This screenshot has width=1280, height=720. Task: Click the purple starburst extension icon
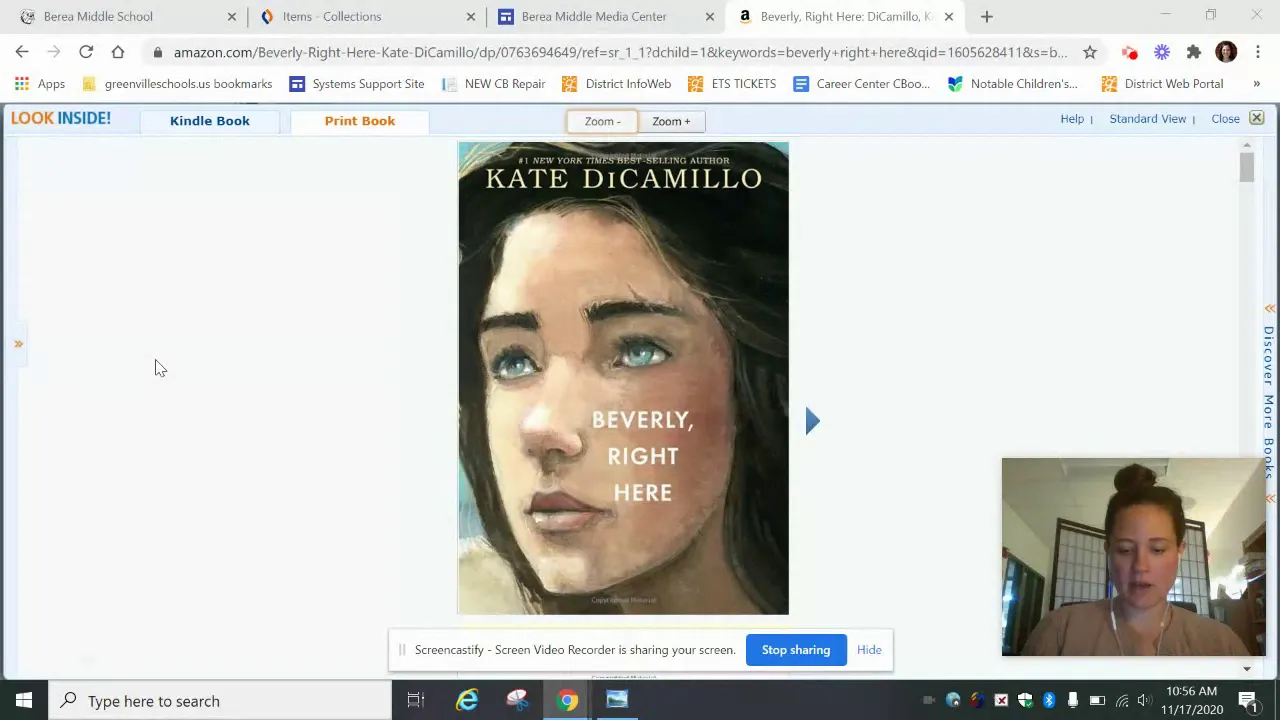point(1162,52)
